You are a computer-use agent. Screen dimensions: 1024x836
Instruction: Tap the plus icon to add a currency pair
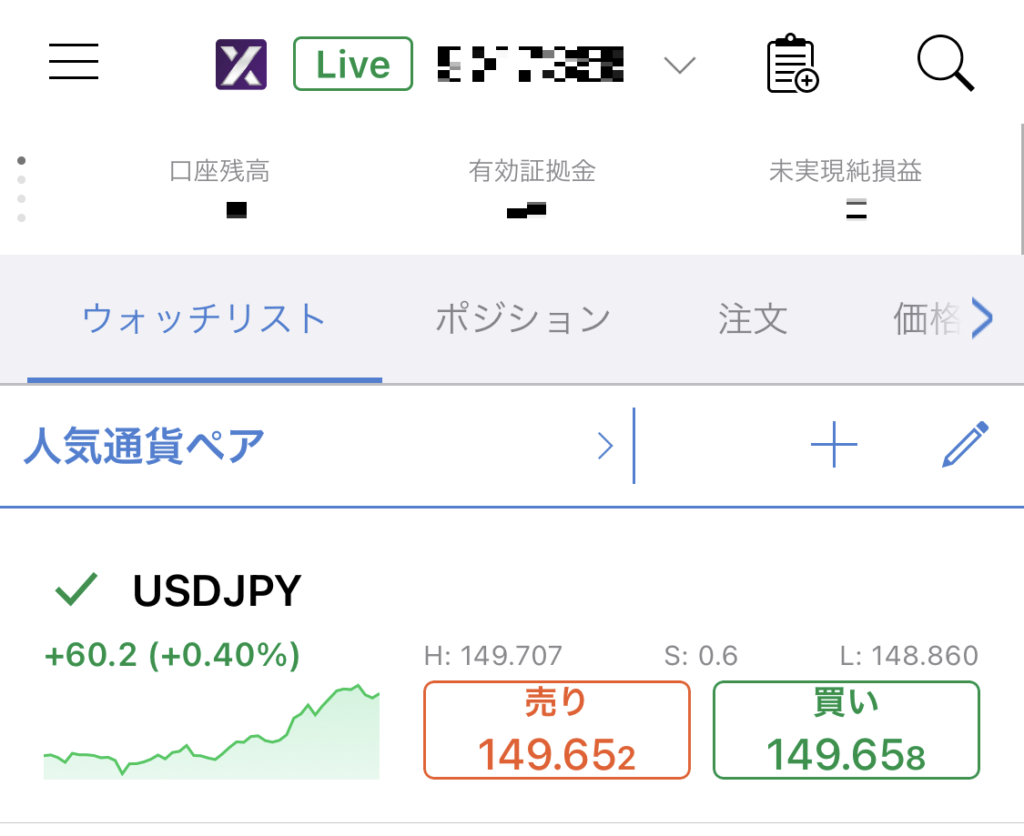click(x=833, y=444)
